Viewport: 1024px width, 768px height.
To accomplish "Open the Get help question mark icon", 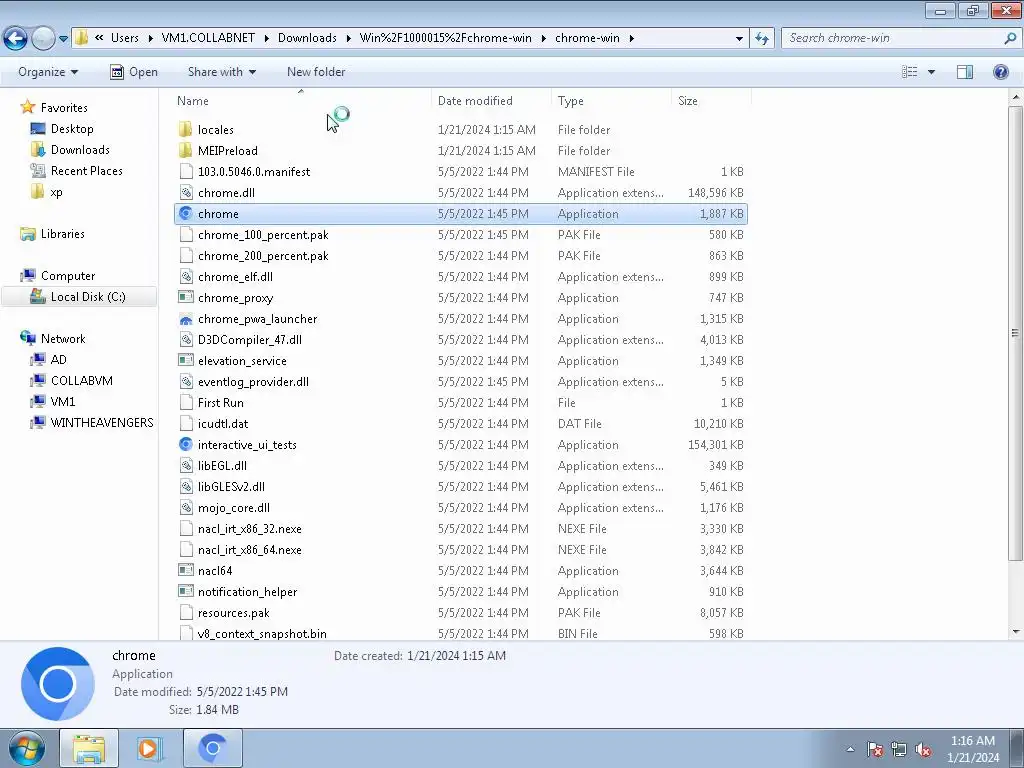I will (1000, 72).
